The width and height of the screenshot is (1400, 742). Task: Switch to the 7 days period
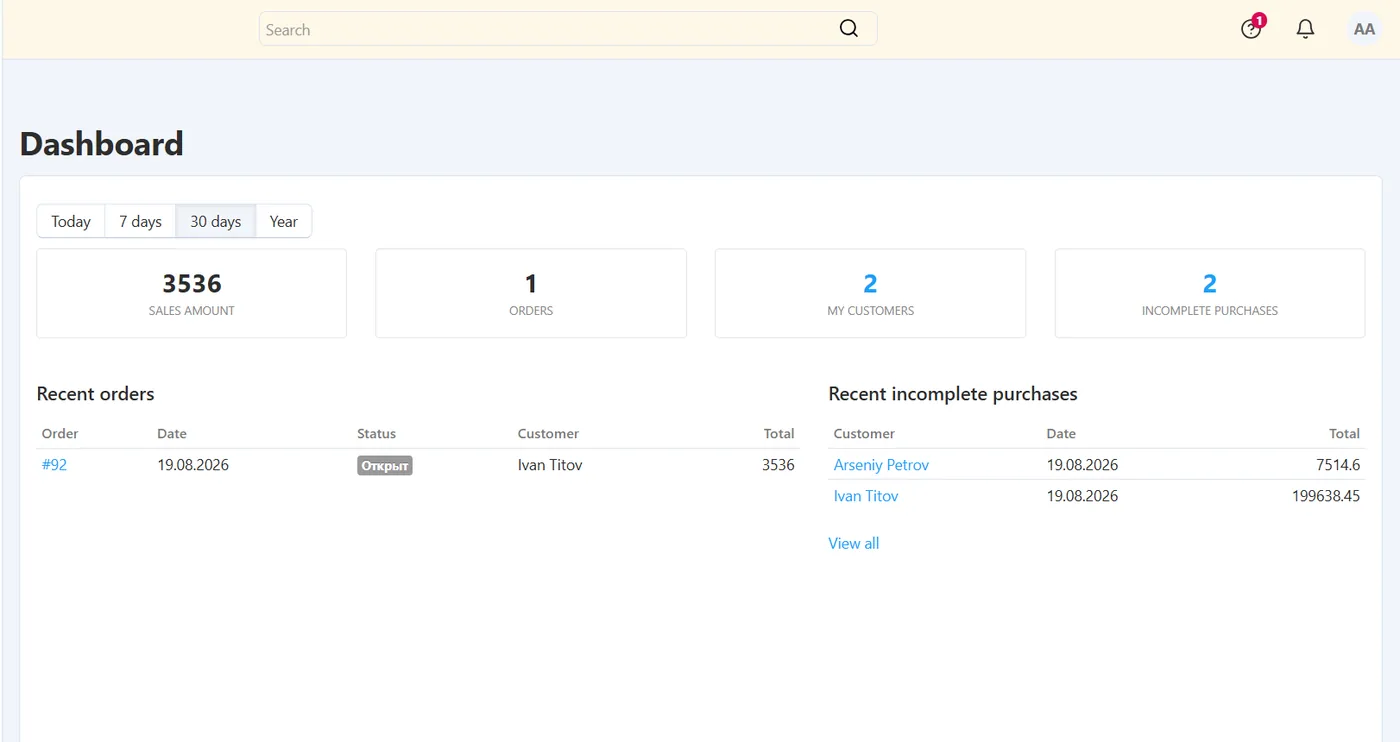tap(140, 221)
